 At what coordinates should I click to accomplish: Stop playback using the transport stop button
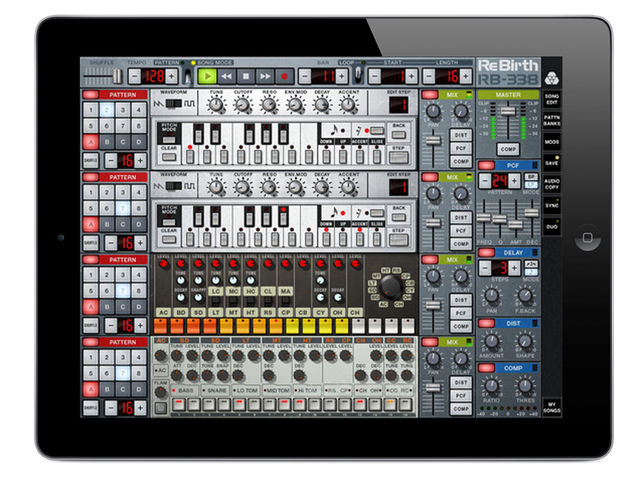(x=246, y=76)
